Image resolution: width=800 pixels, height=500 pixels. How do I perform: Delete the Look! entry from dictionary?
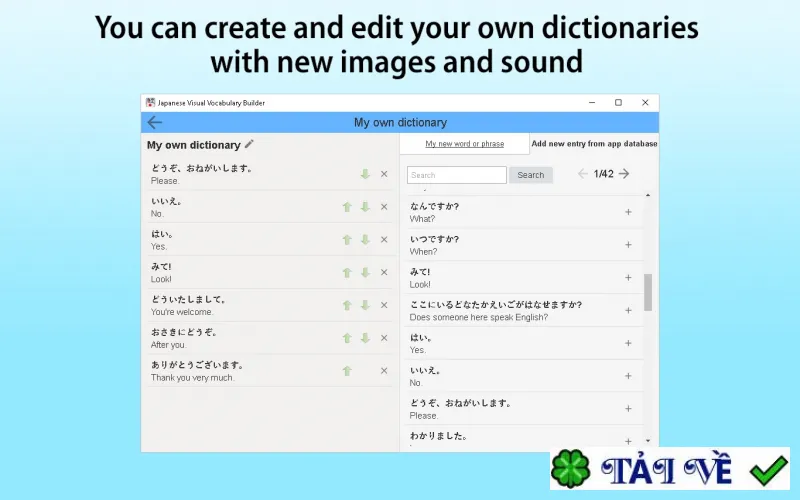point(384,272)
